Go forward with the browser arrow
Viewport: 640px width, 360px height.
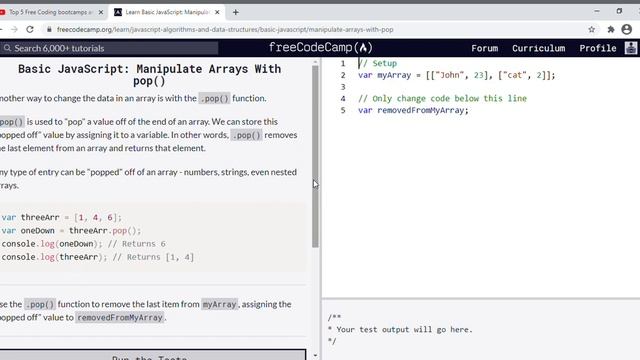tap(14, 29)
